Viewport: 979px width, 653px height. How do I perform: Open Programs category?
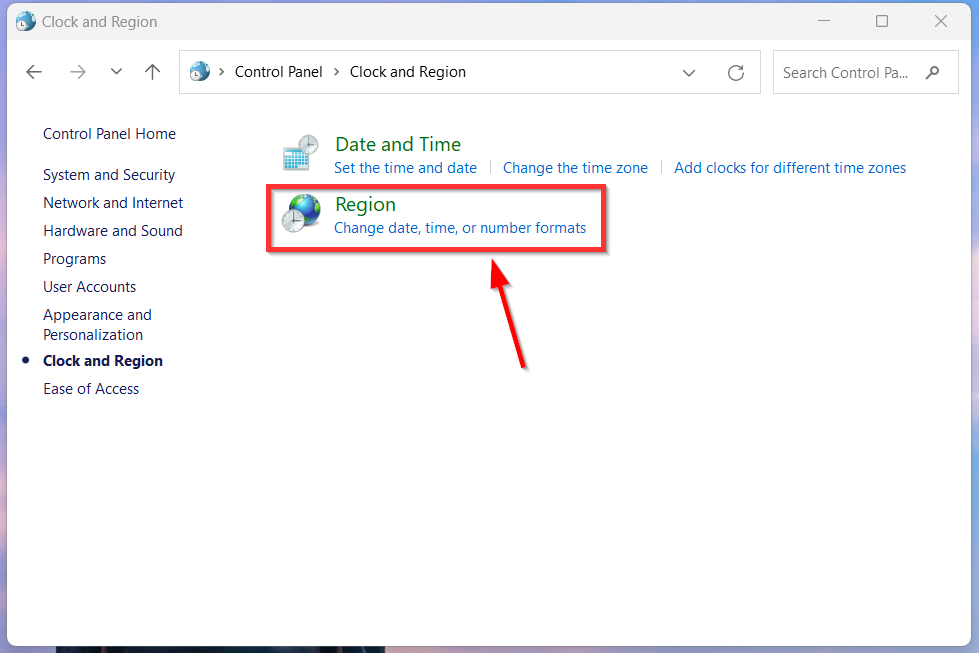74,259
